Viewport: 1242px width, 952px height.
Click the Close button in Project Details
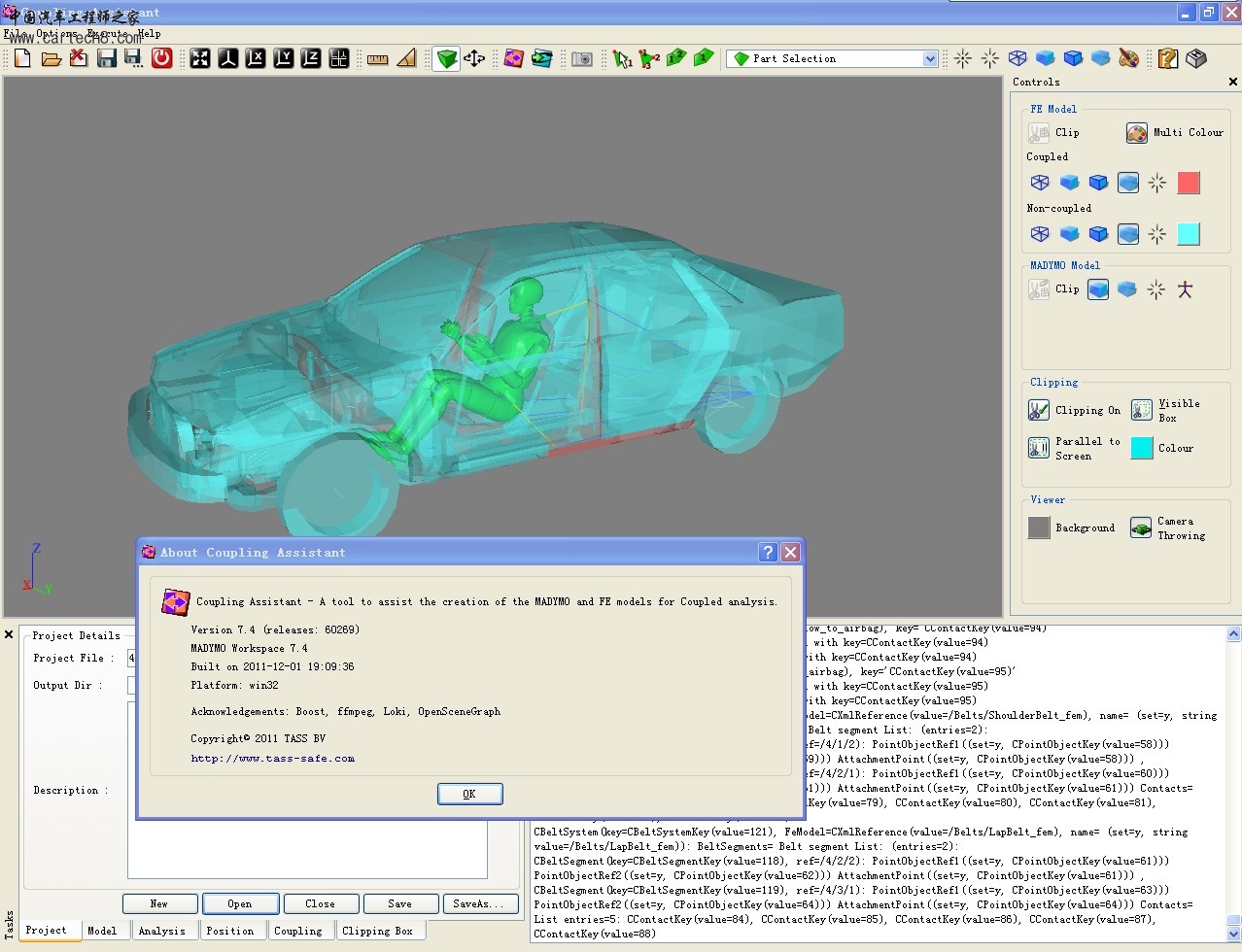point(320,903)
